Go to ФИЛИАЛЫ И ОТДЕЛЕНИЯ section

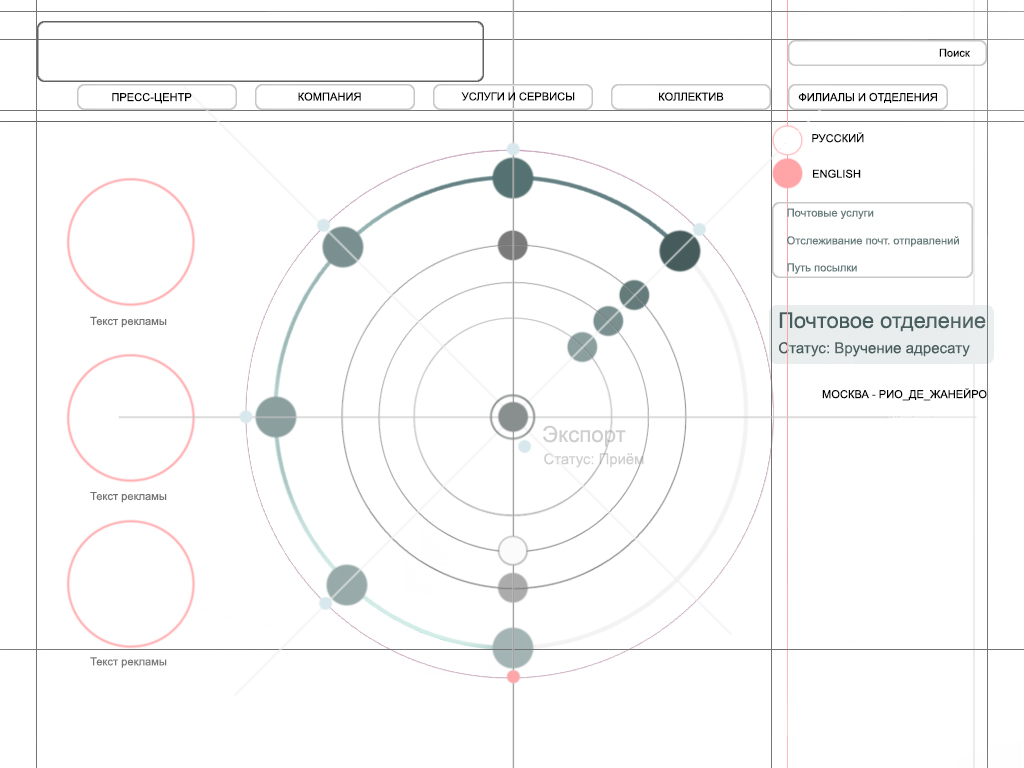[x=868, y=97]
